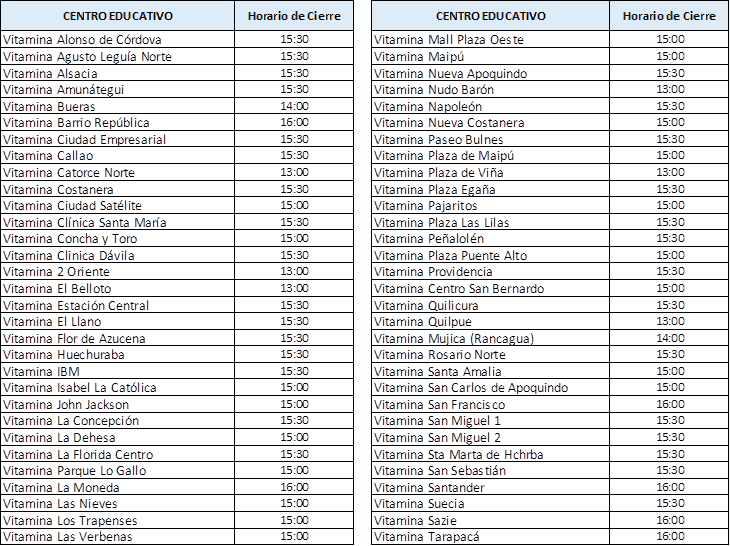Image resolution: width=730 pixels, height=546 pixels.
Task: Select the Vitamina San Carlos de Apoquindo cell
Action: [x=491, y=387]
